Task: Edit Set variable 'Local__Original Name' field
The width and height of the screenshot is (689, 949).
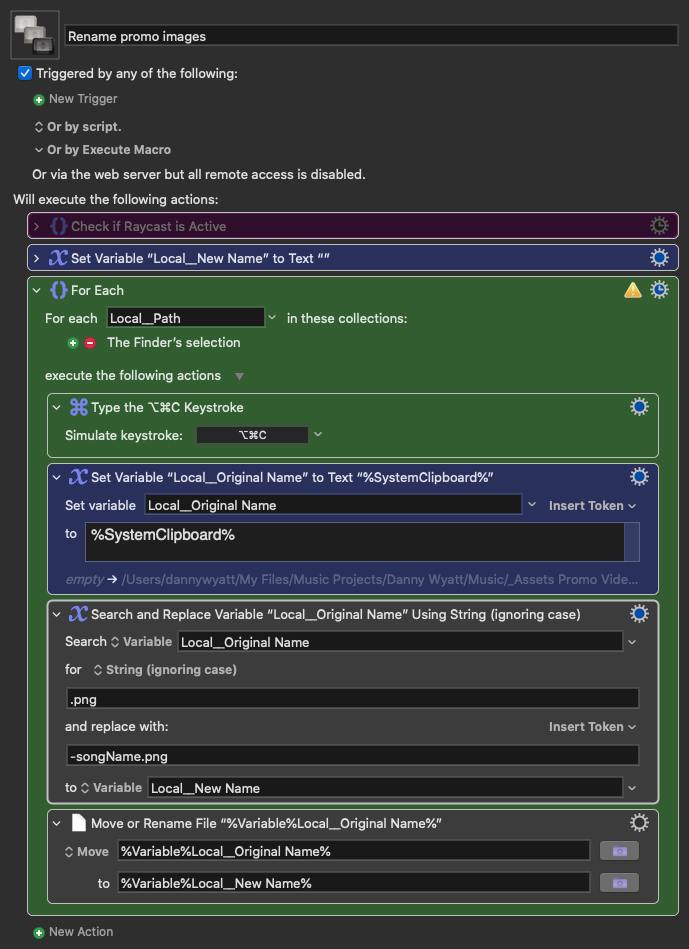Action: point(333,505)
